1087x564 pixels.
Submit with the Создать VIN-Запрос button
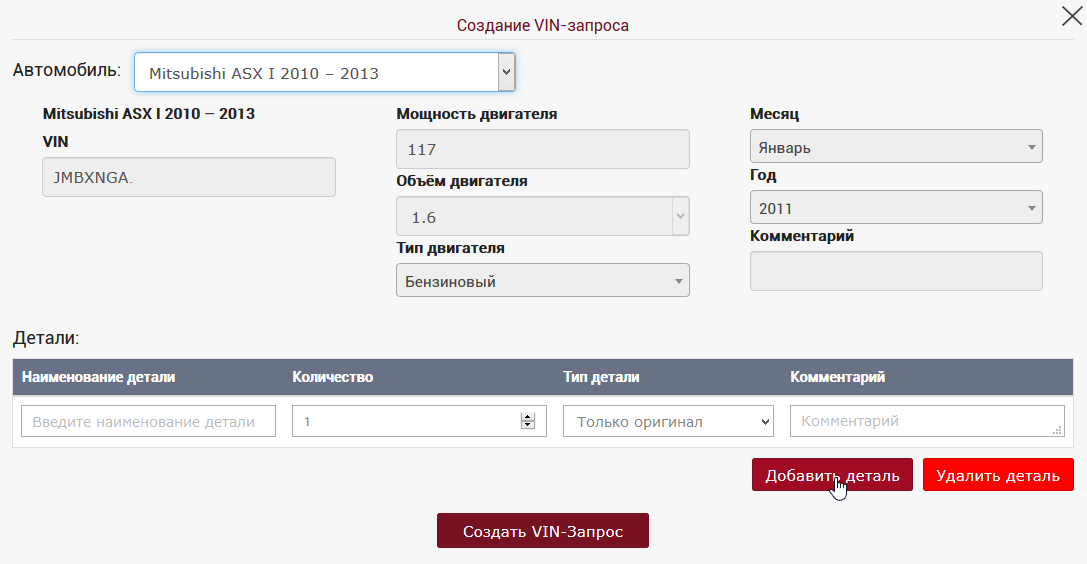542,531
